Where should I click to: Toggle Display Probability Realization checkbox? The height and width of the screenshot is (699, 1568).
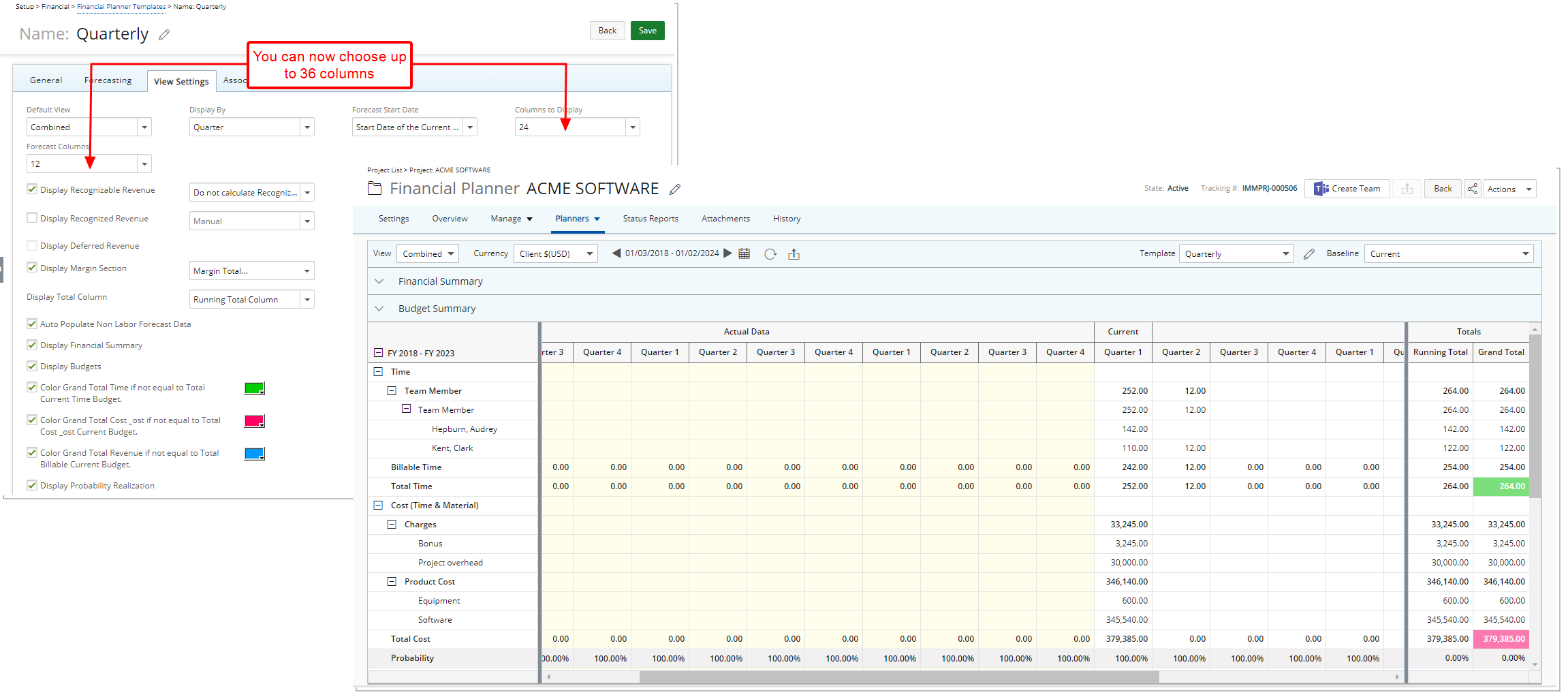click(x=32, y=485)
